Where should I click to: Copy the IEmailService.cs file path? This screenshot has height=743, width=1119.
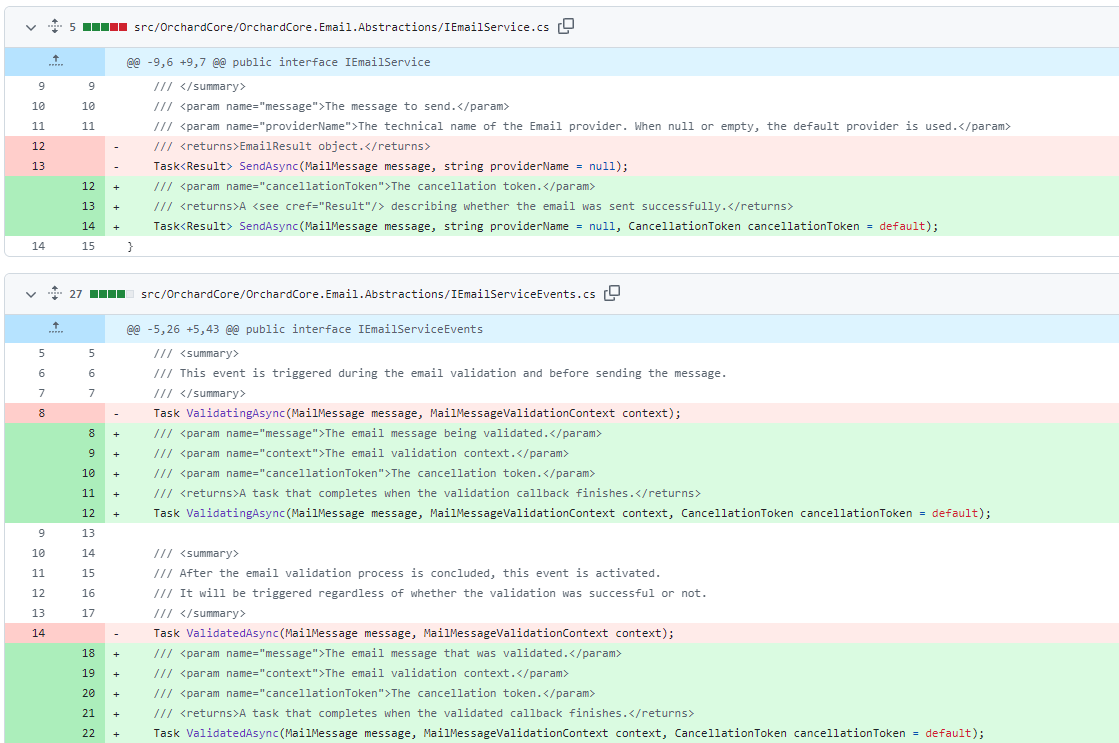point(566,26)
